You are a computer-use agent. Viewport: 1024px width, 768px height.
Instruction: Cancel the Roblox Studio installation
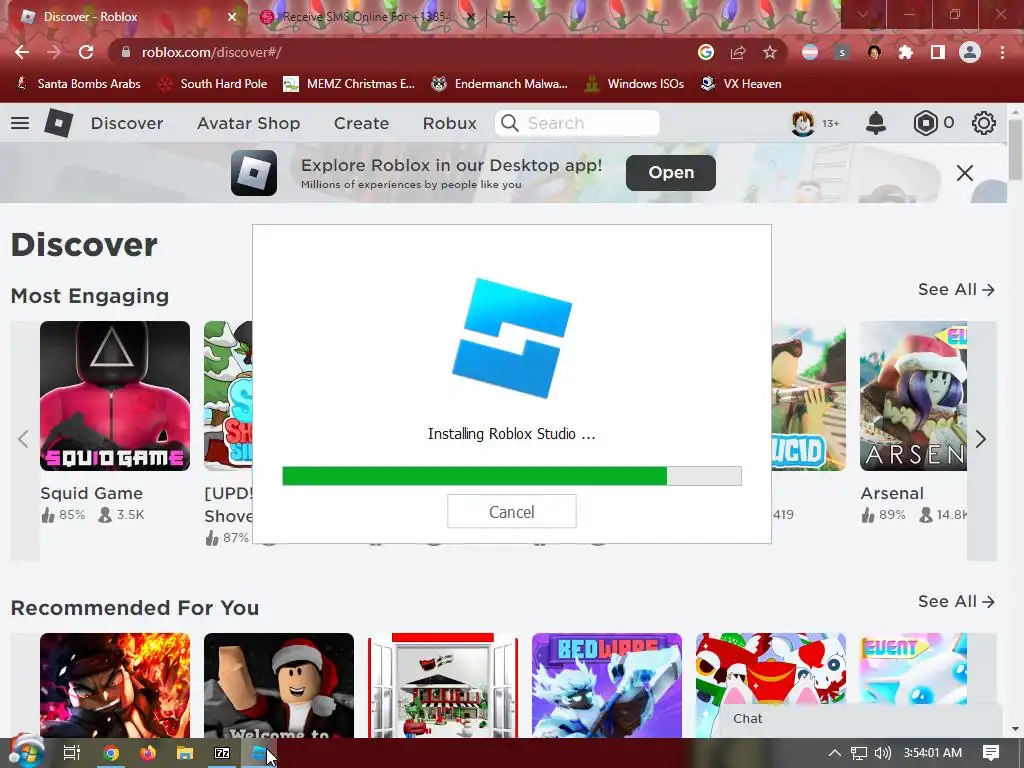click(x=511, y=511)
